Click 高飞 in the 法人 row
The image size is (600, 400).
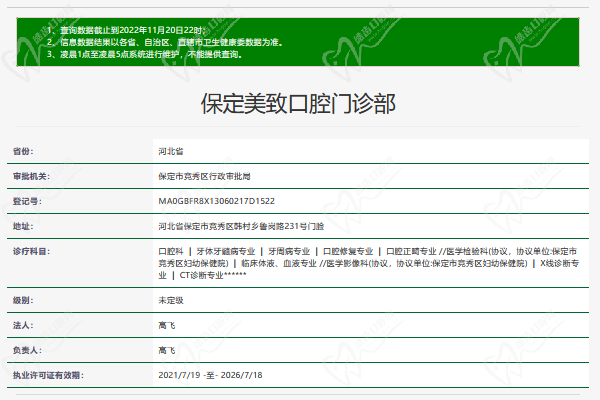[x=167, y=325]
